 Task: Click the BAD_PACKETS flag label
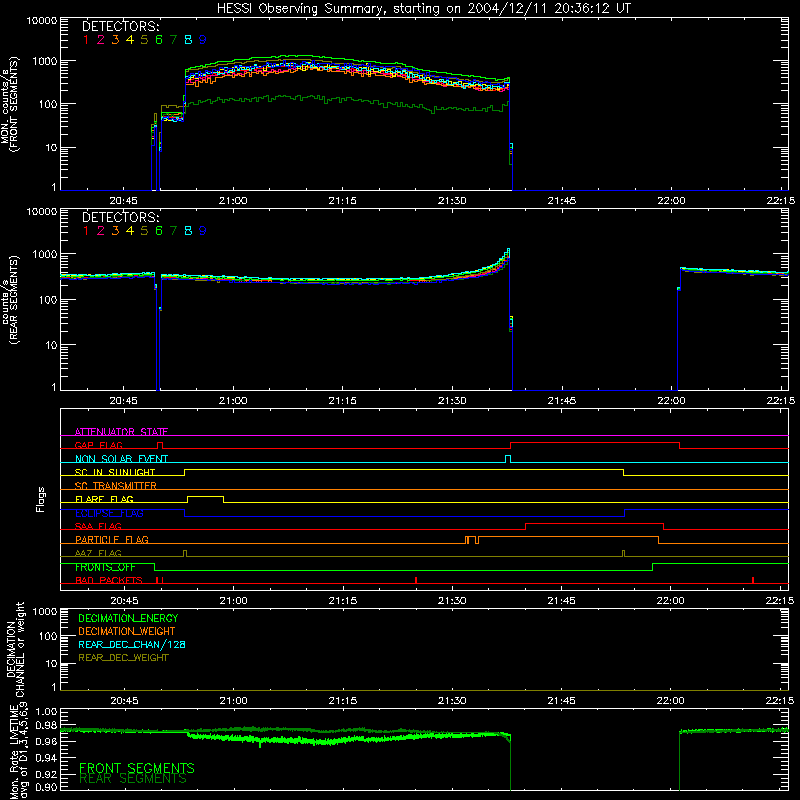109,580
